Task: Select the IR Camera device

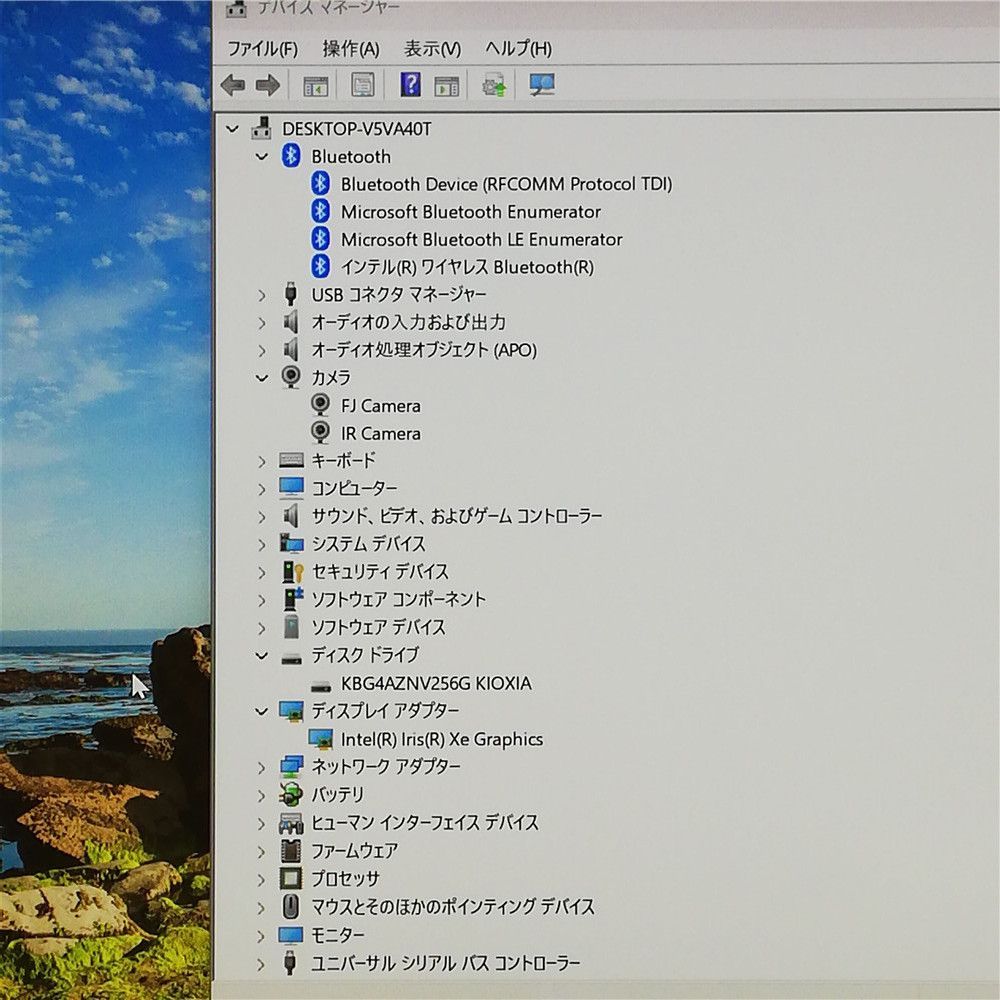Action: tap(381, 434)
